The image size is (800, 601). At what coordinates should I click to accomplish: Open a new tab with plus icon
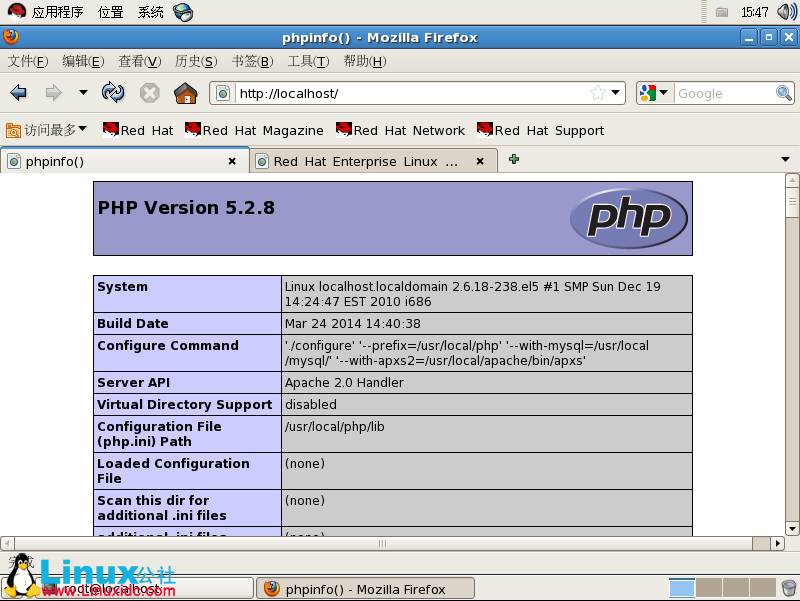[x=514, y=160]
